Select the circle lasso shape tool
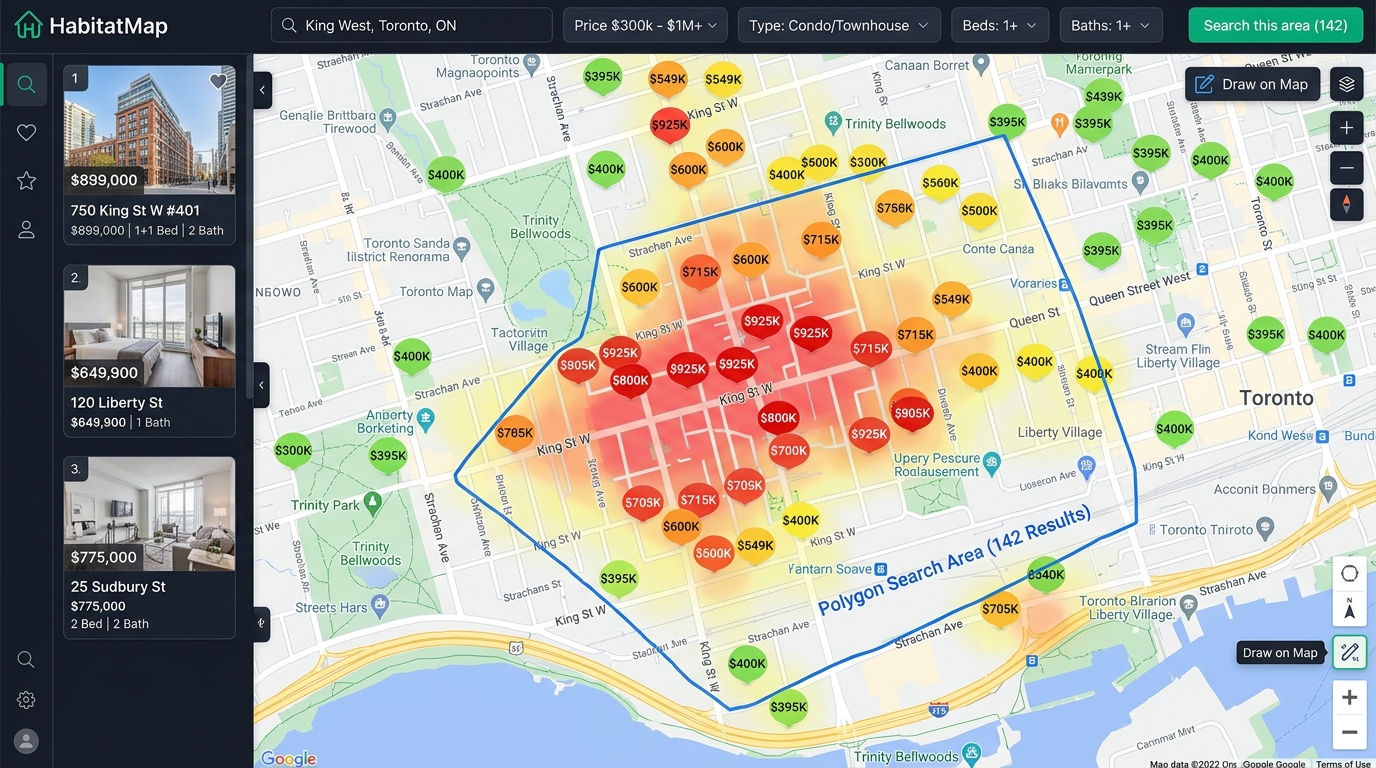This screenshot has height=768, width=1376. pos(1349,573)
